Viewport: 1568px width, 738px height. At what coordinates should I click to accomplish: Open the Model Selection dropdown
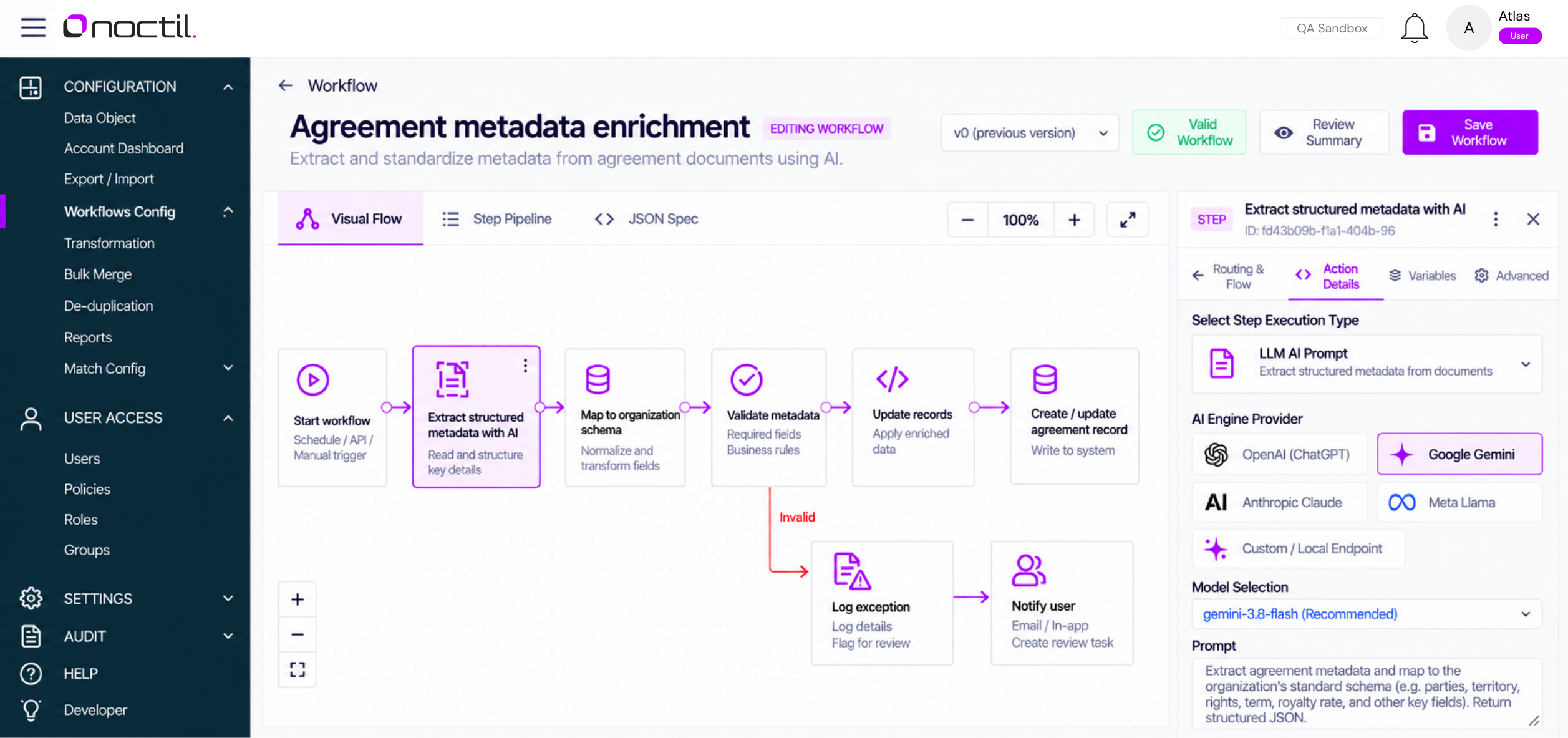click(1367, 614)
